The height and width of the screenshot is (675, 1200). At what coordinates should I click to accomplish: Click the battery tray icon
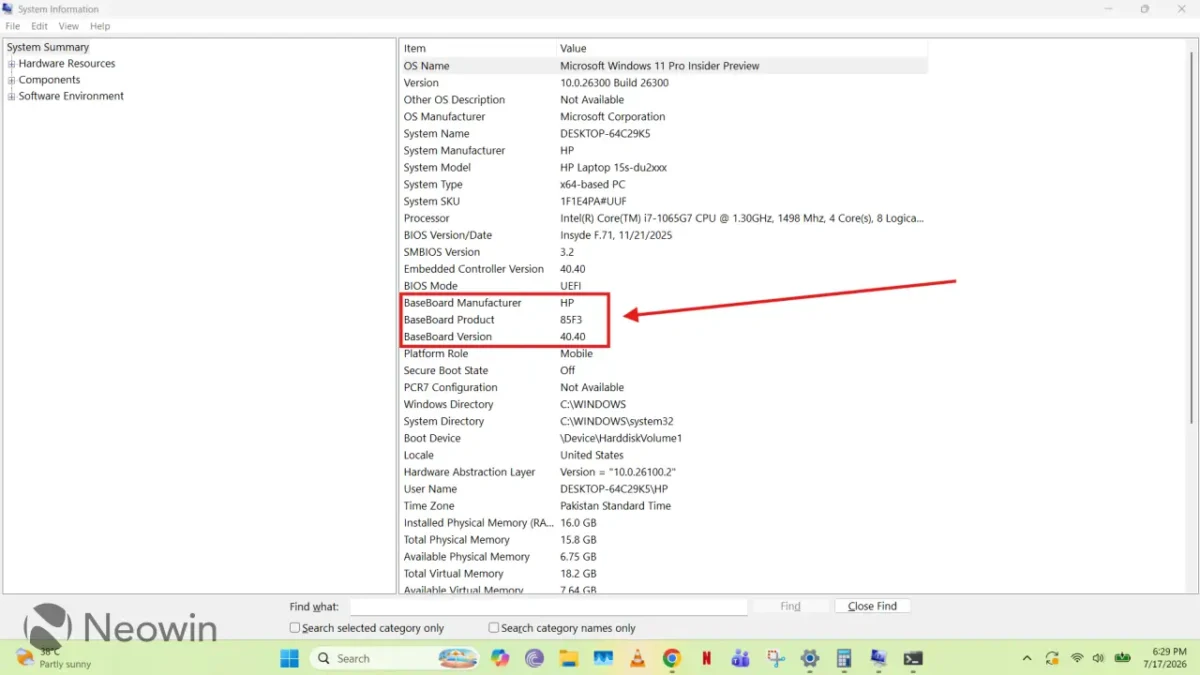(x=1123, y=658)
